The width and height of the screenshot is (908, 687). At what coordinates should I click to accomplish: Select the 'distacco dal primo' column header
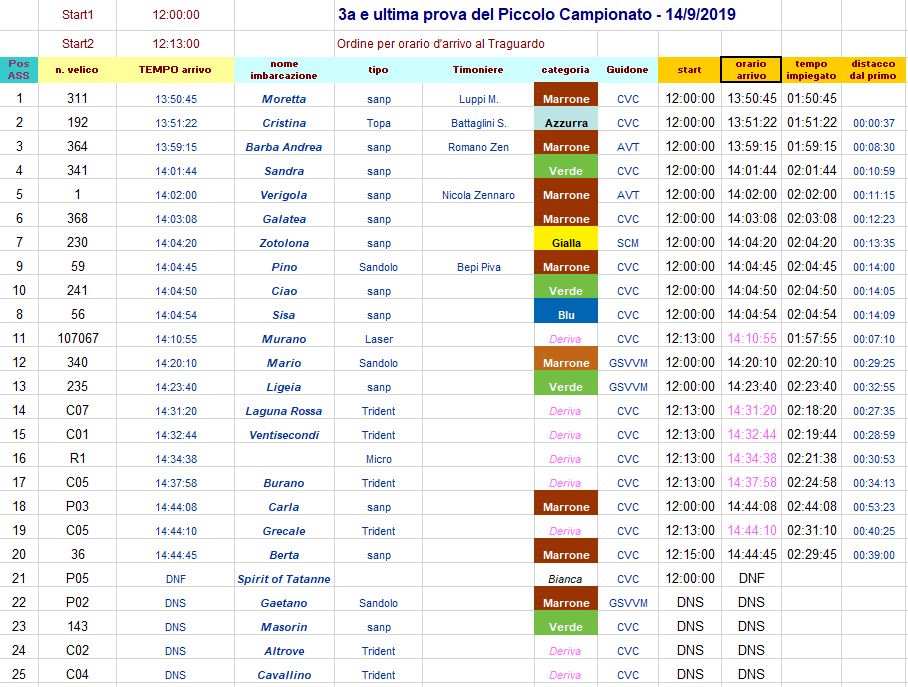pyautogui.click(x=873, y=70)
